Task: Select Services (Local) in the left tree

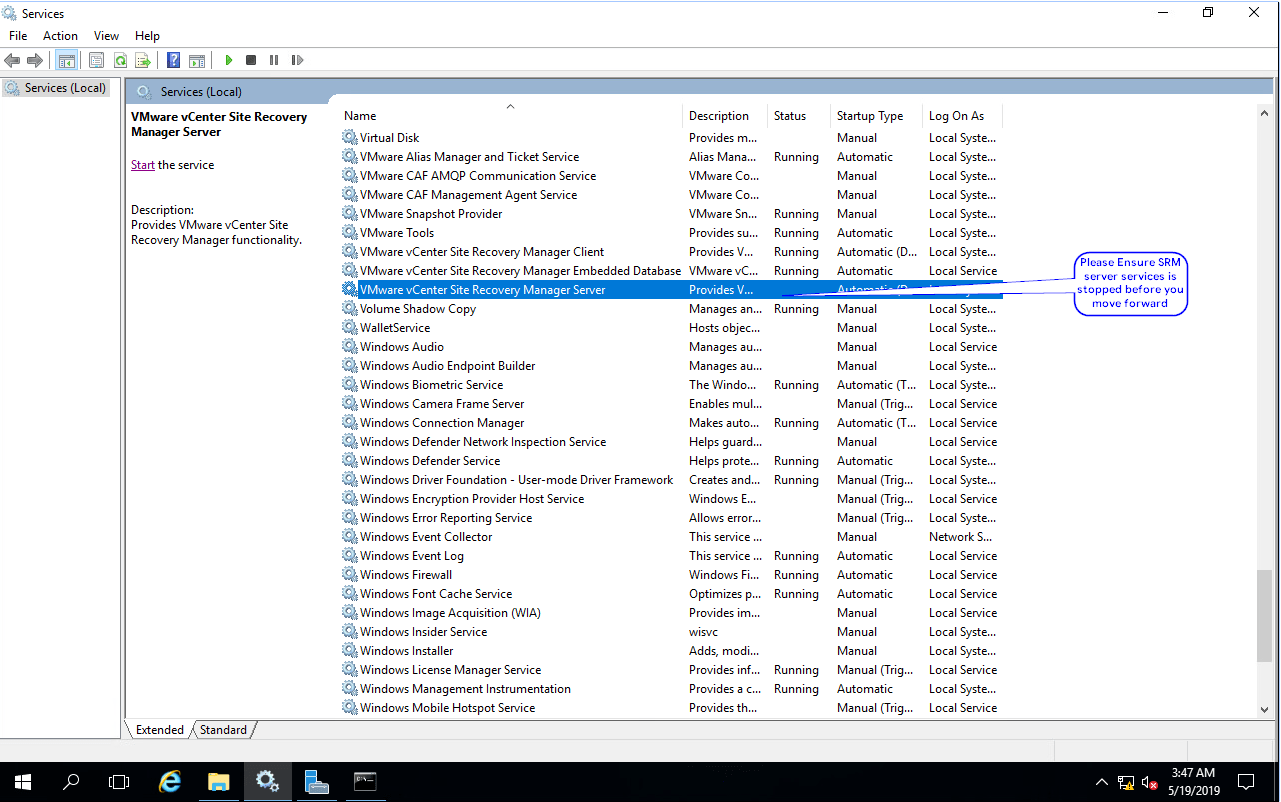Action: pos(64,87)
